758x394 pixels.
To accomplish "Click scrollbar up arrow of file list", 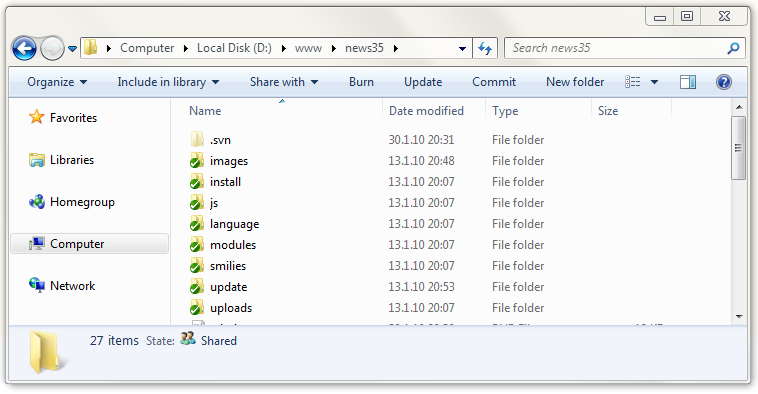I will tap(739, 106).
